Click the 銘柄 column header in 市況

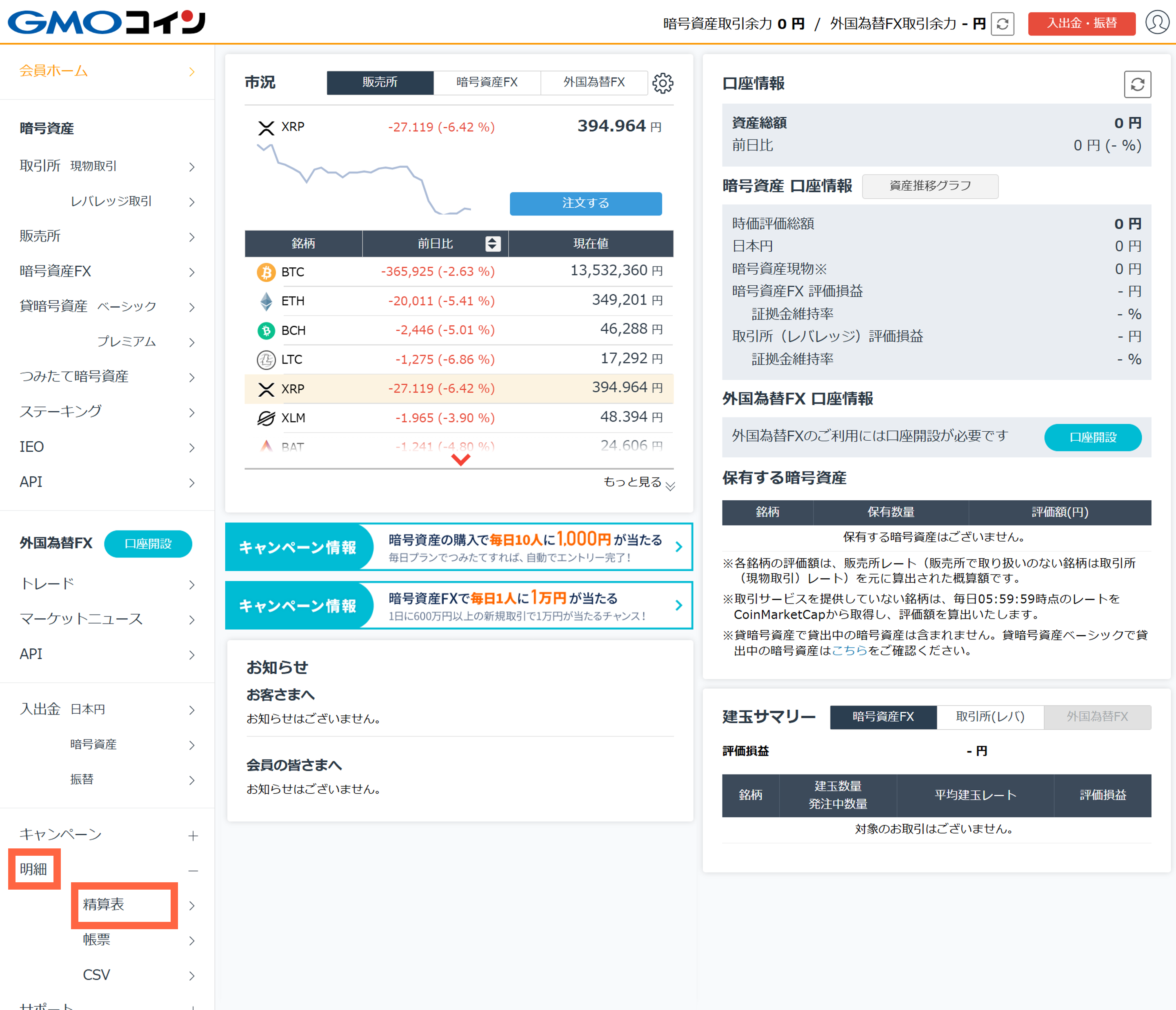click(x=303, y=244)
